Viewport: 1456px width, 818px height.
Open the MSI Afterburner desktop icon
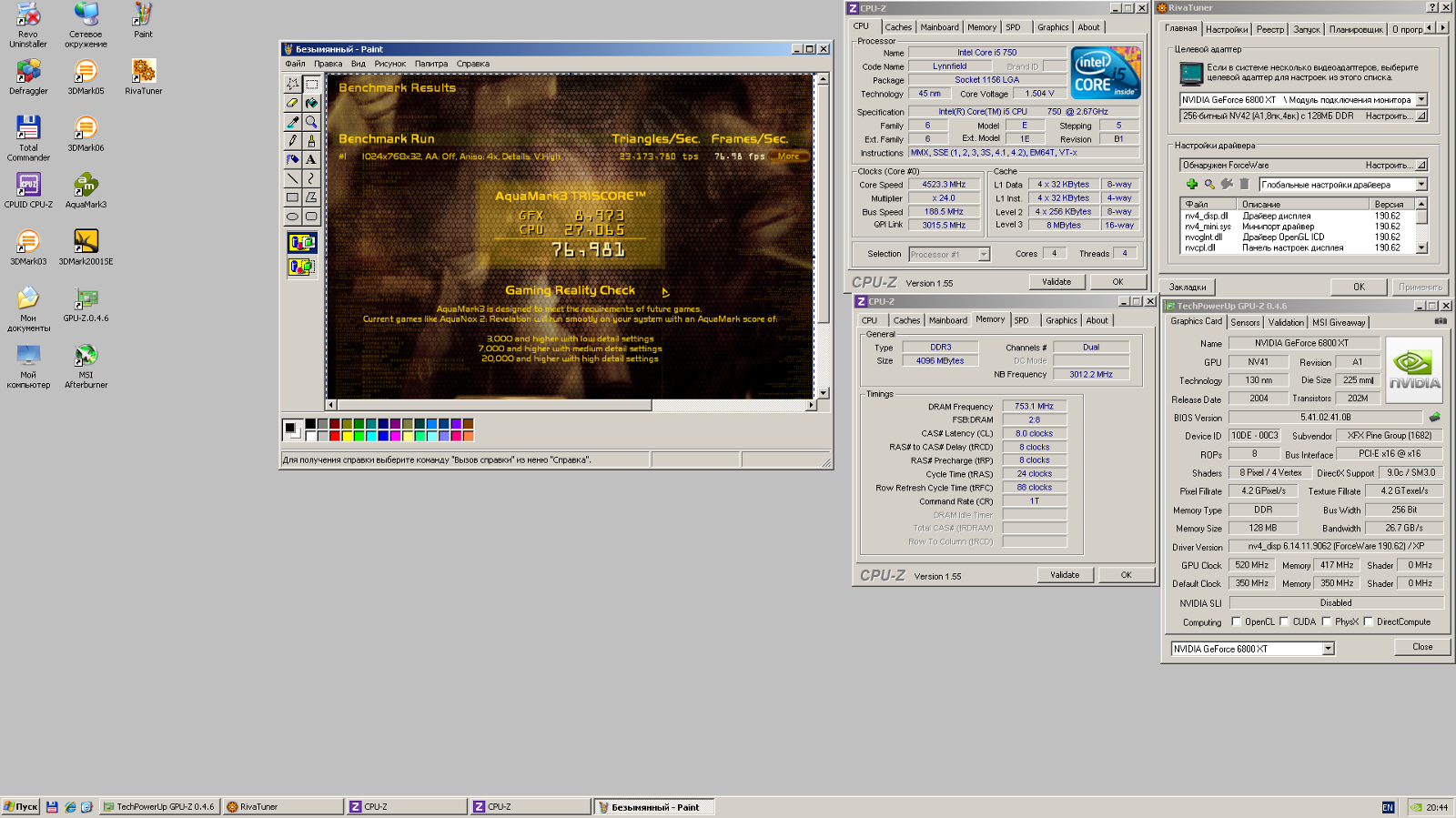[x=86, y=367]
